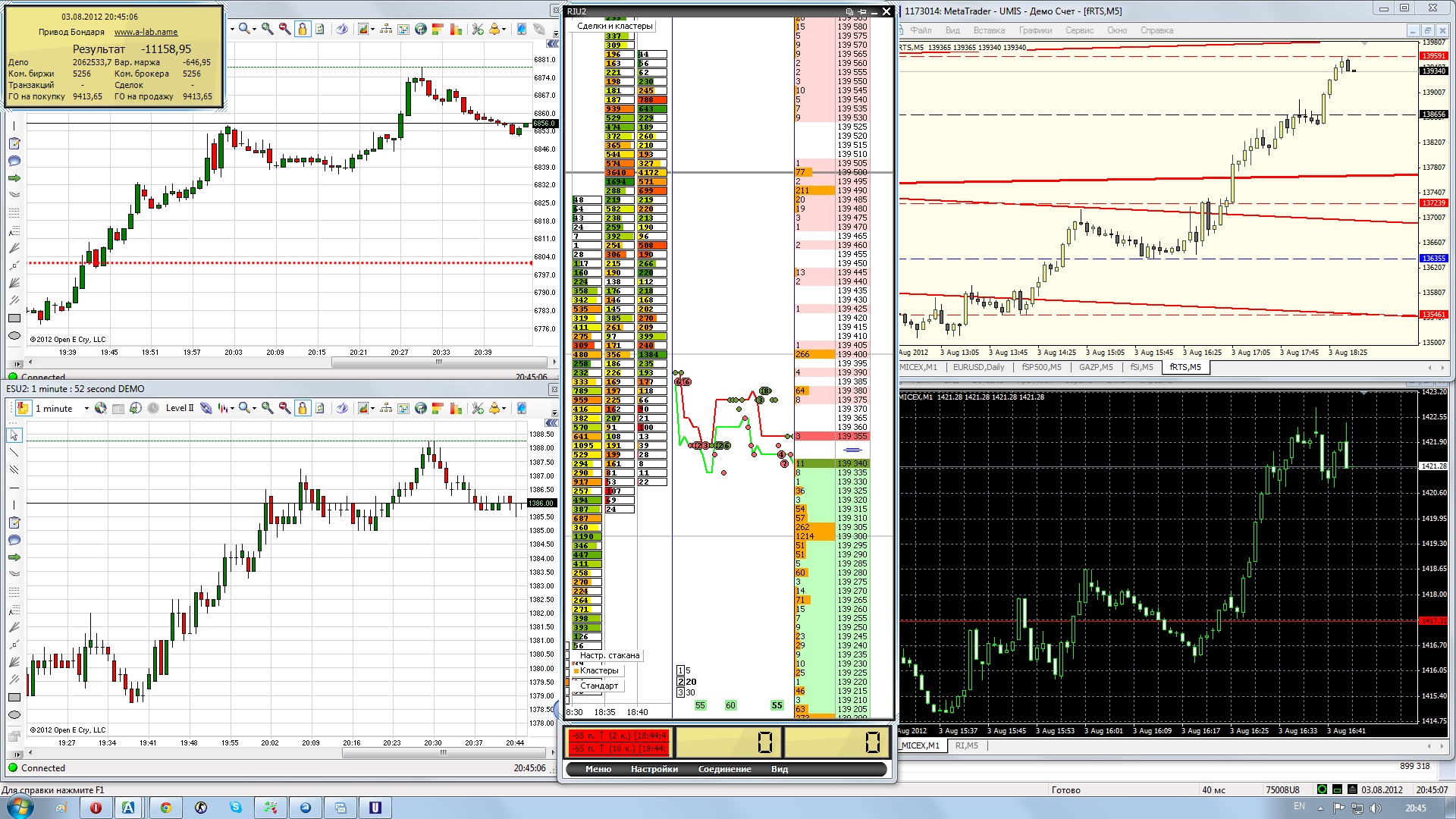This screenshot has width=1456, height=819.
Task: Expand the zoom tool dropdown arrow in ESU2 toolbar
Action: pos(254,408)
